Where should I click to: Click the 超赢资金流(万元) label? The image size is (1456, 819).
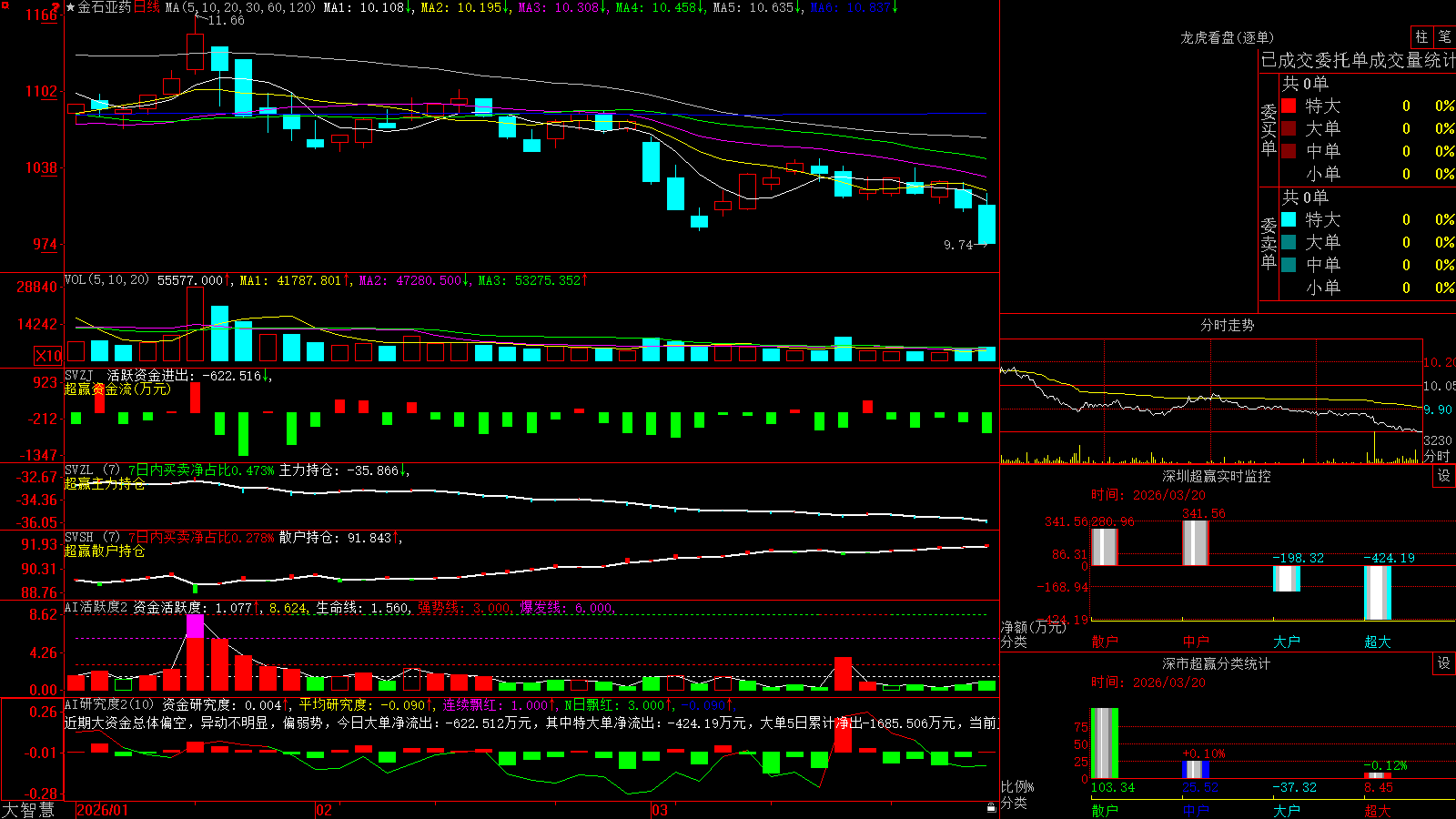pos(117,389)
